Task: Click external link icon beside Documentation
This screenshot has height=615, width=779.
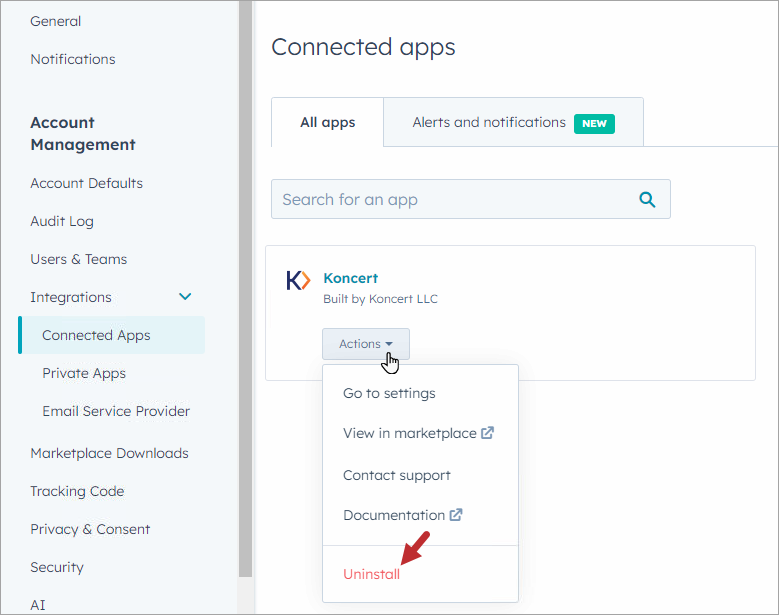Action: (x=456, y=515)
